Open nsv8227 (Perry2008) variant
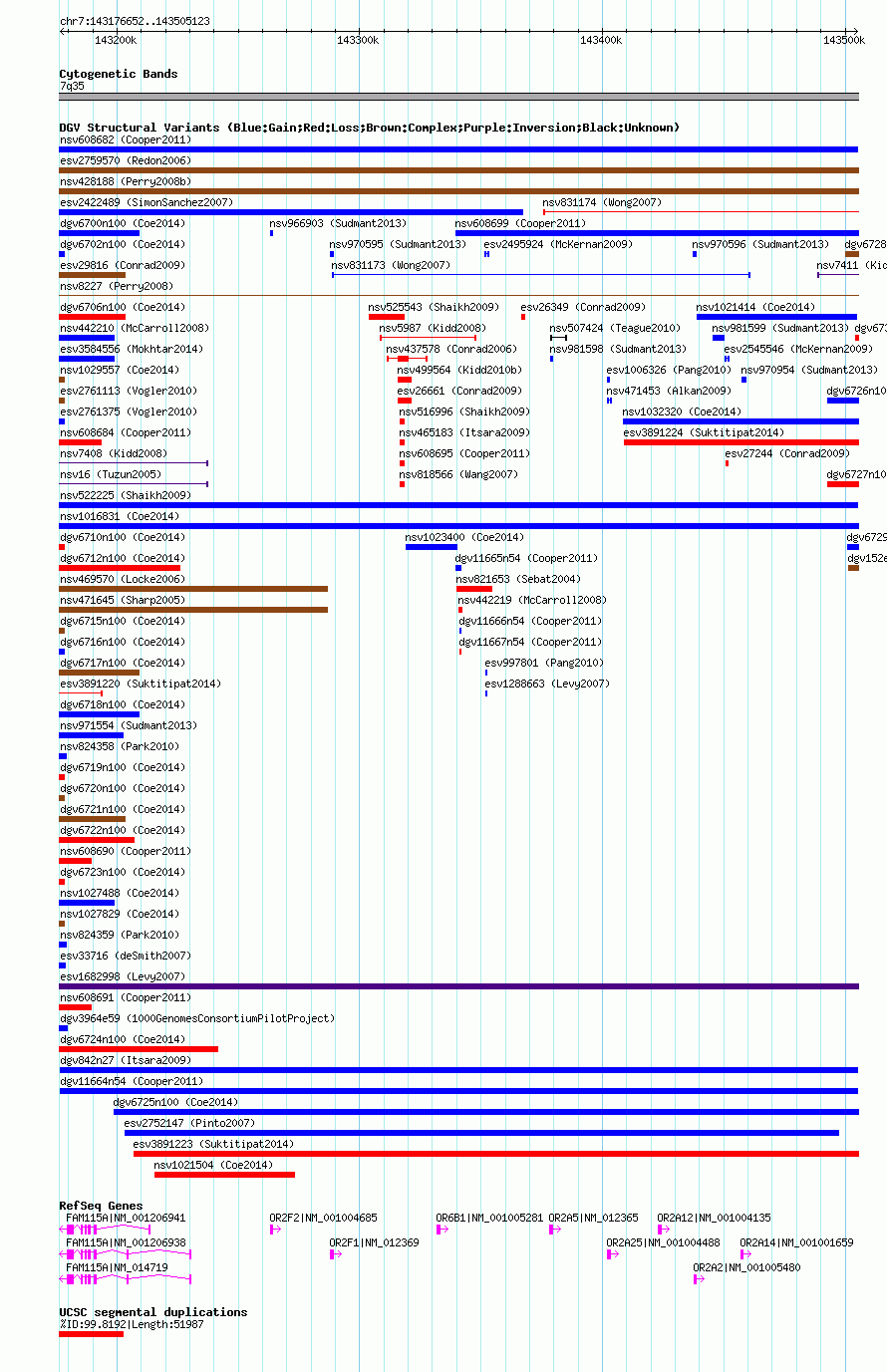 tap(116, 286)
